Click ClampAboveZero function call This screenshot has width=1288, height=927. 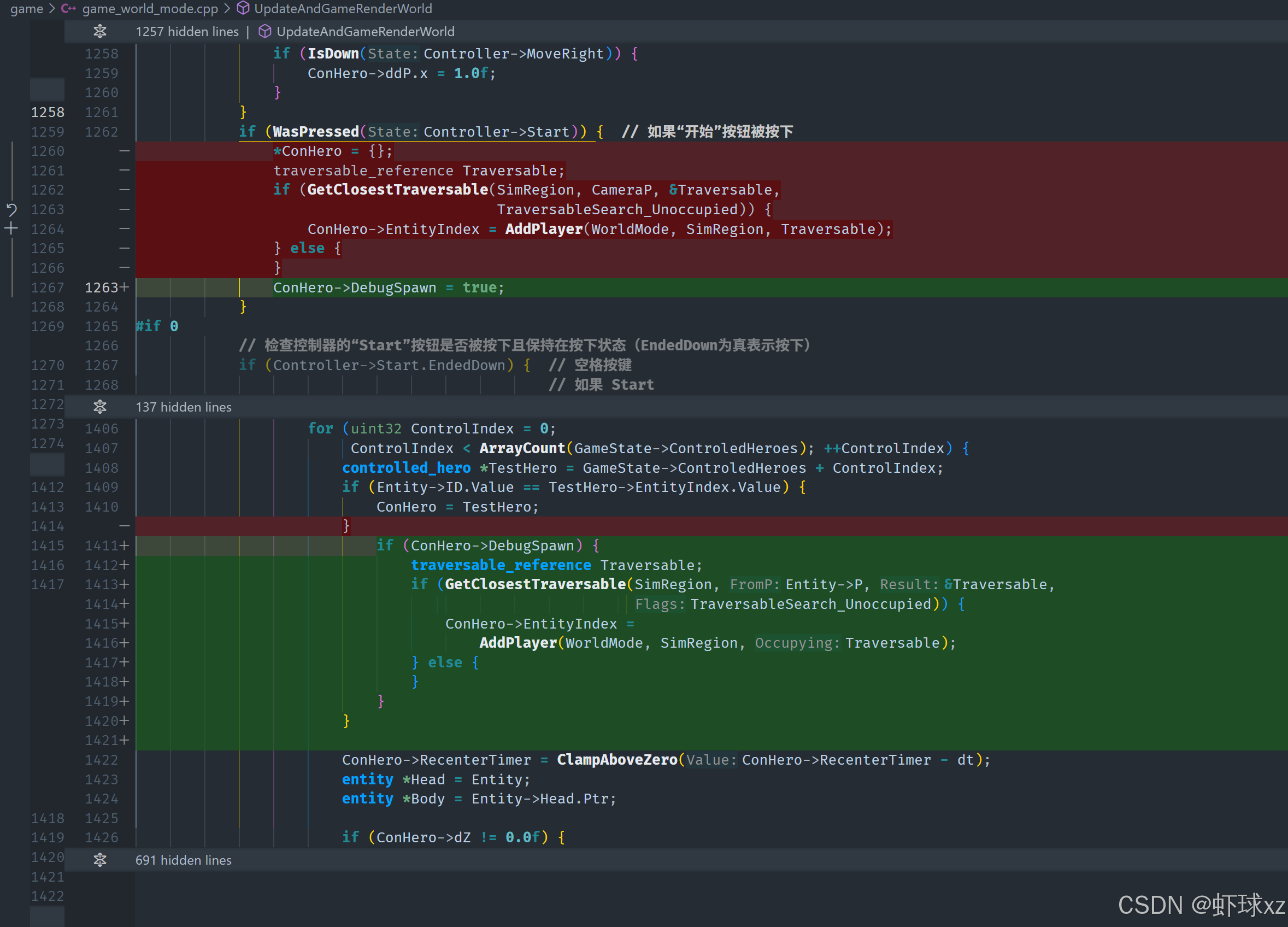tap(617, 759)
